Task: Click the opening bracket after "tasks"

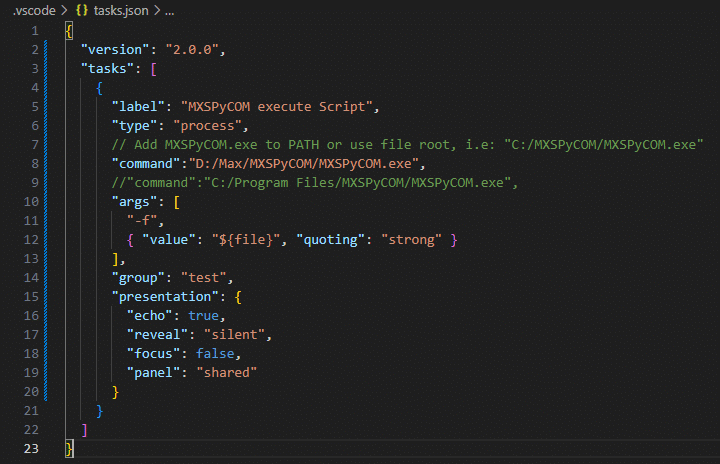Action: click(x=154, y=69)
